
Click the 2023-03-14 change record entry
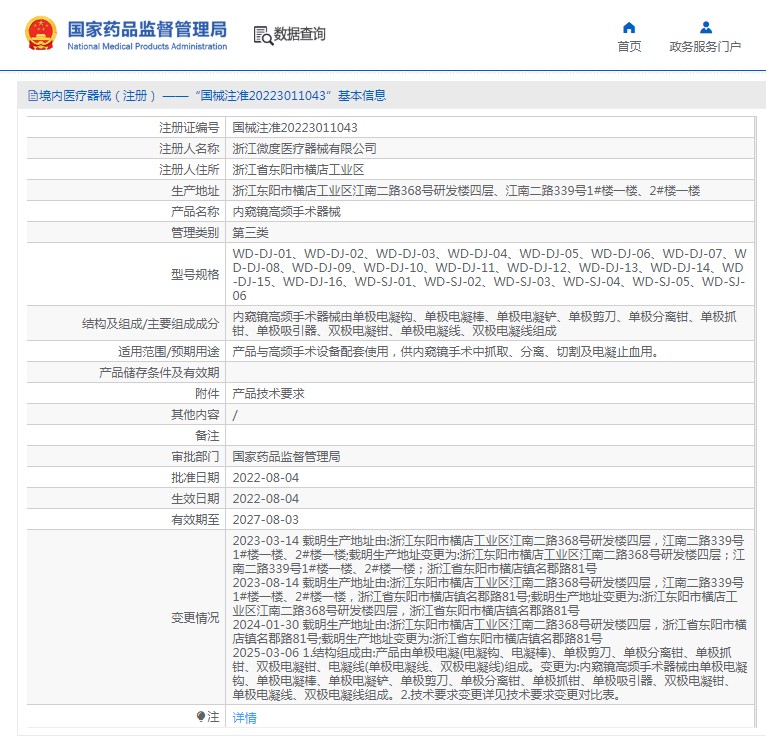pos(489,554)
